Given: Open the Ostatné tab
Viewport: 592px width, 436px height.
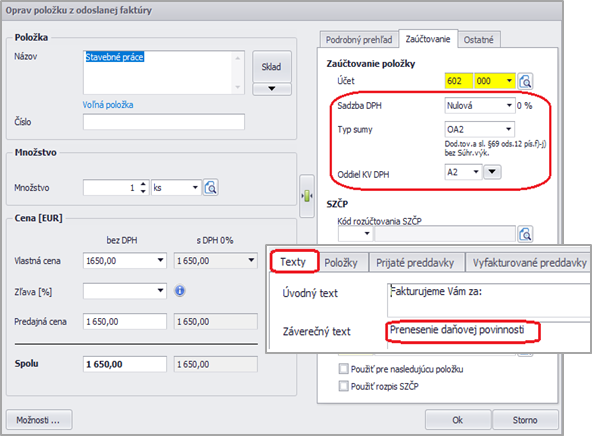Looking at the screenshot, I should [x=478, y=40].
